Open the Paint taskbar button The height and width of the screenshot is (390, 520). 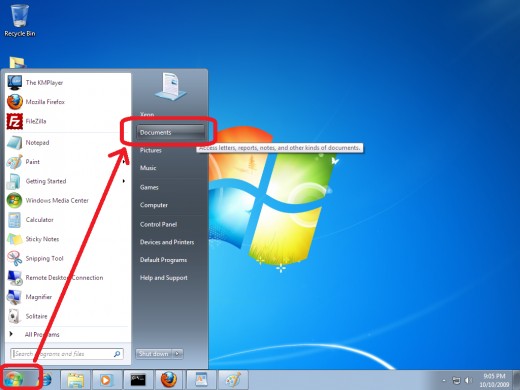tap(233, 380)
